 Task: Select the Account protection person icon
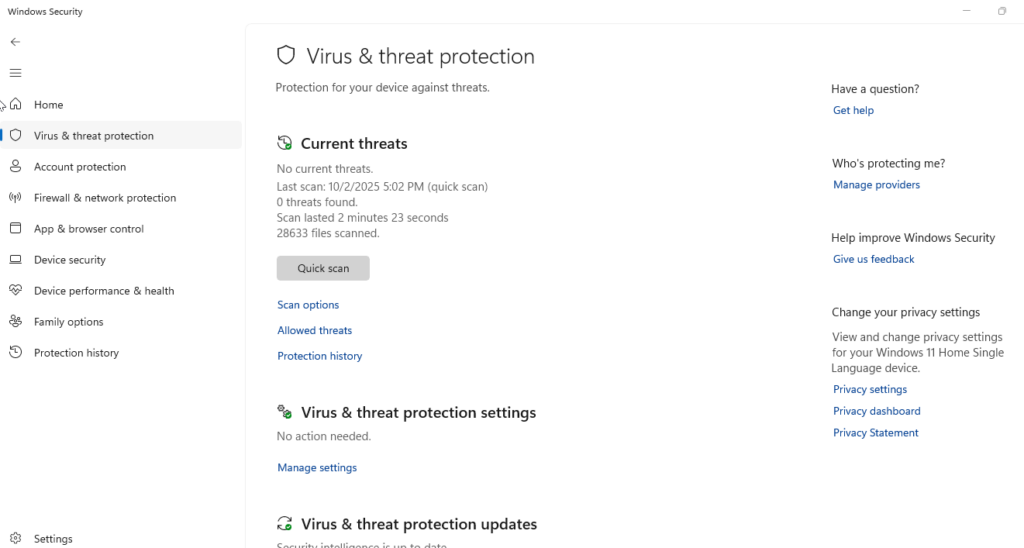[x=16, y=167]
